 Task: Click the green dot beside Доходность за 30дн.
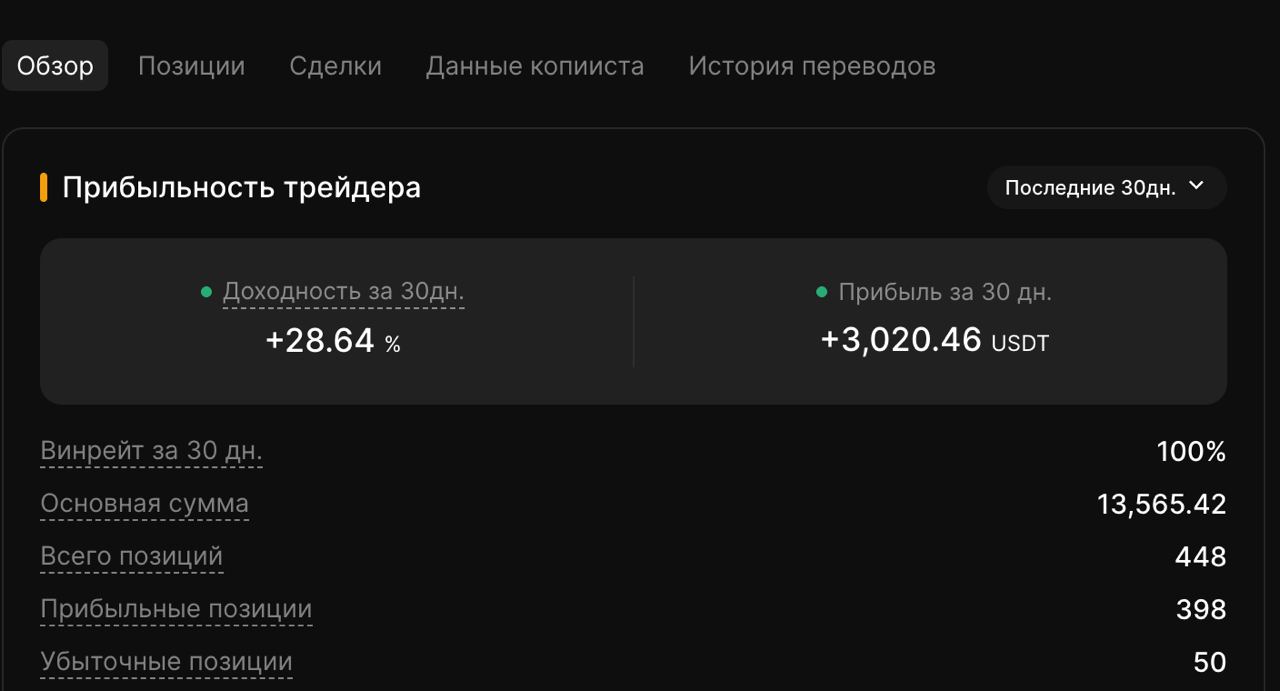click(207, 292)
